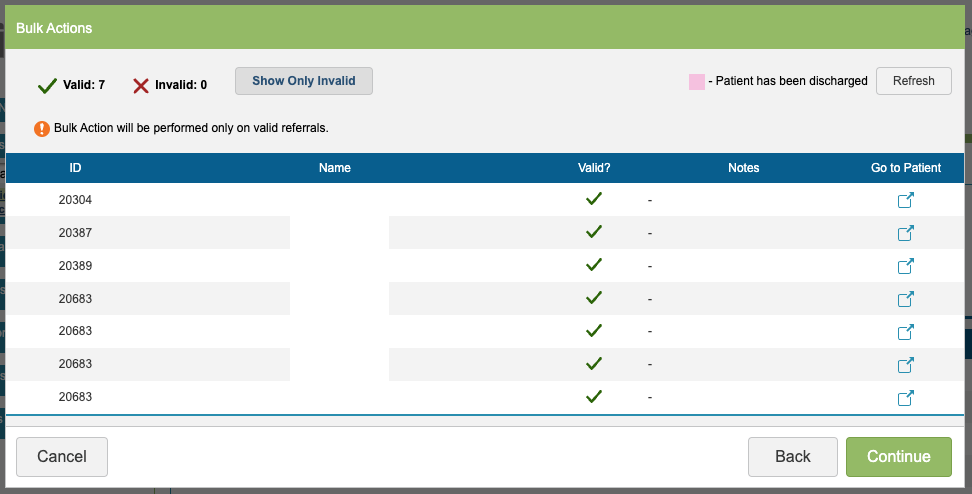Click the orange warning icon
This screenshot has height=494, width=972.
(42, 128)
